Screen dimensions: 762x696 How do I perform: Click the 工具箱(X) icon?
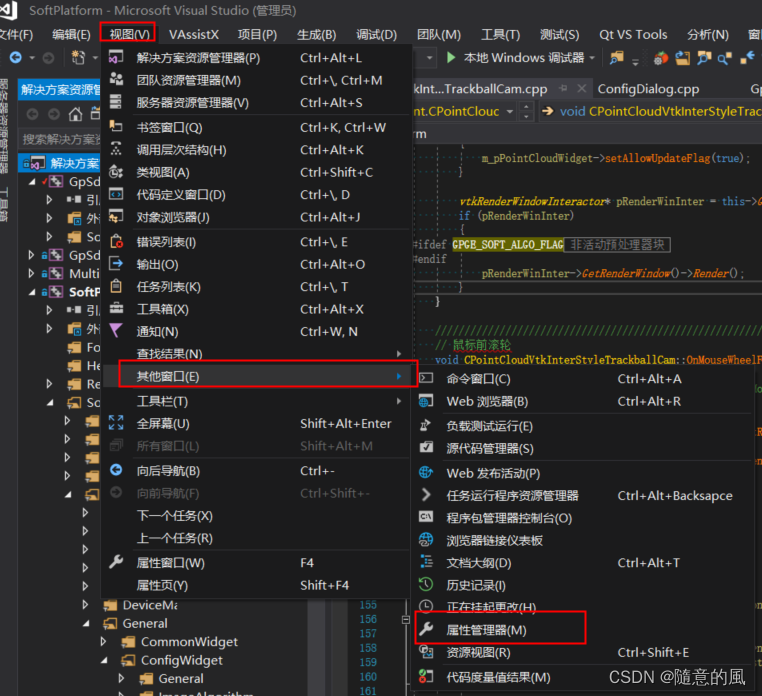(116, 309)
